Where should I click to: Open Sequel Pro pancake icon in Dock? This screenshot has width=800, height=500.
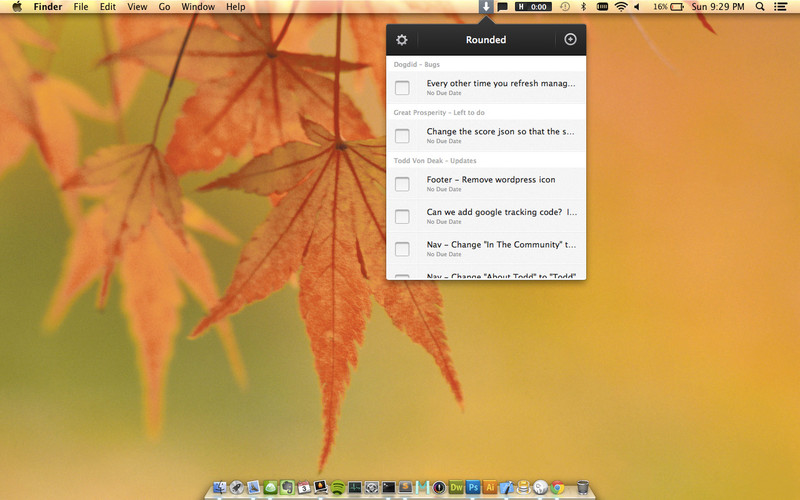pos(523,487)
